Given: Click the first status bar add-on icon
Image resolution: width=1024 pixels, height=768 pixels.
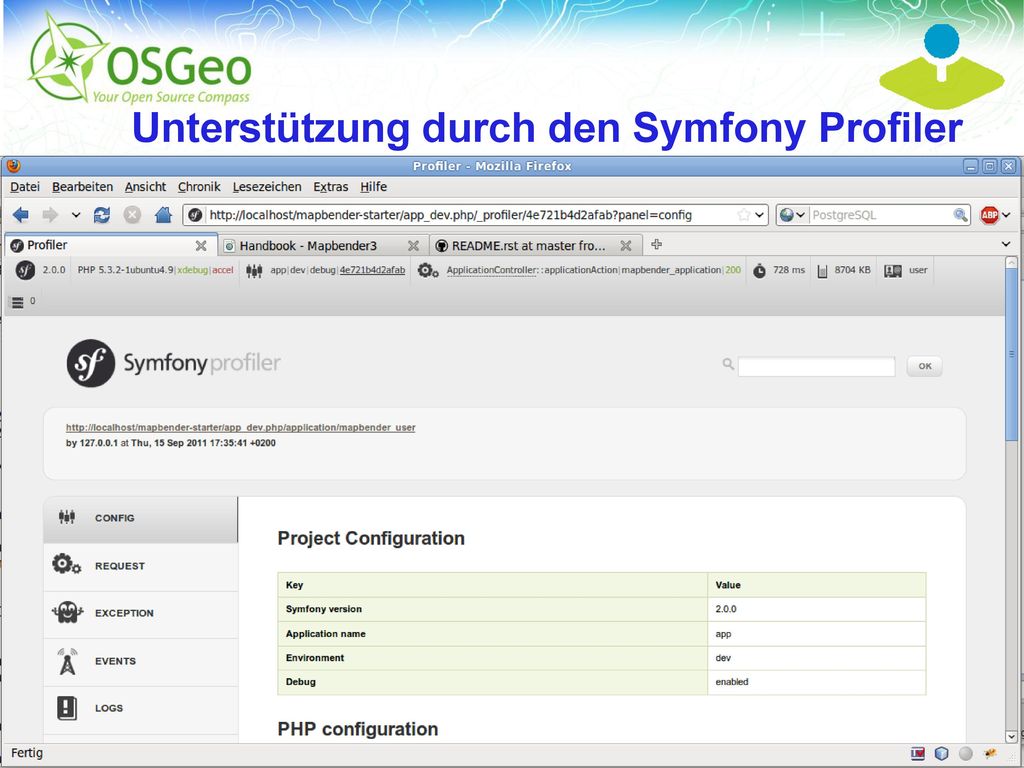Looking at the screenshot, I should click(x=918, y=754).
